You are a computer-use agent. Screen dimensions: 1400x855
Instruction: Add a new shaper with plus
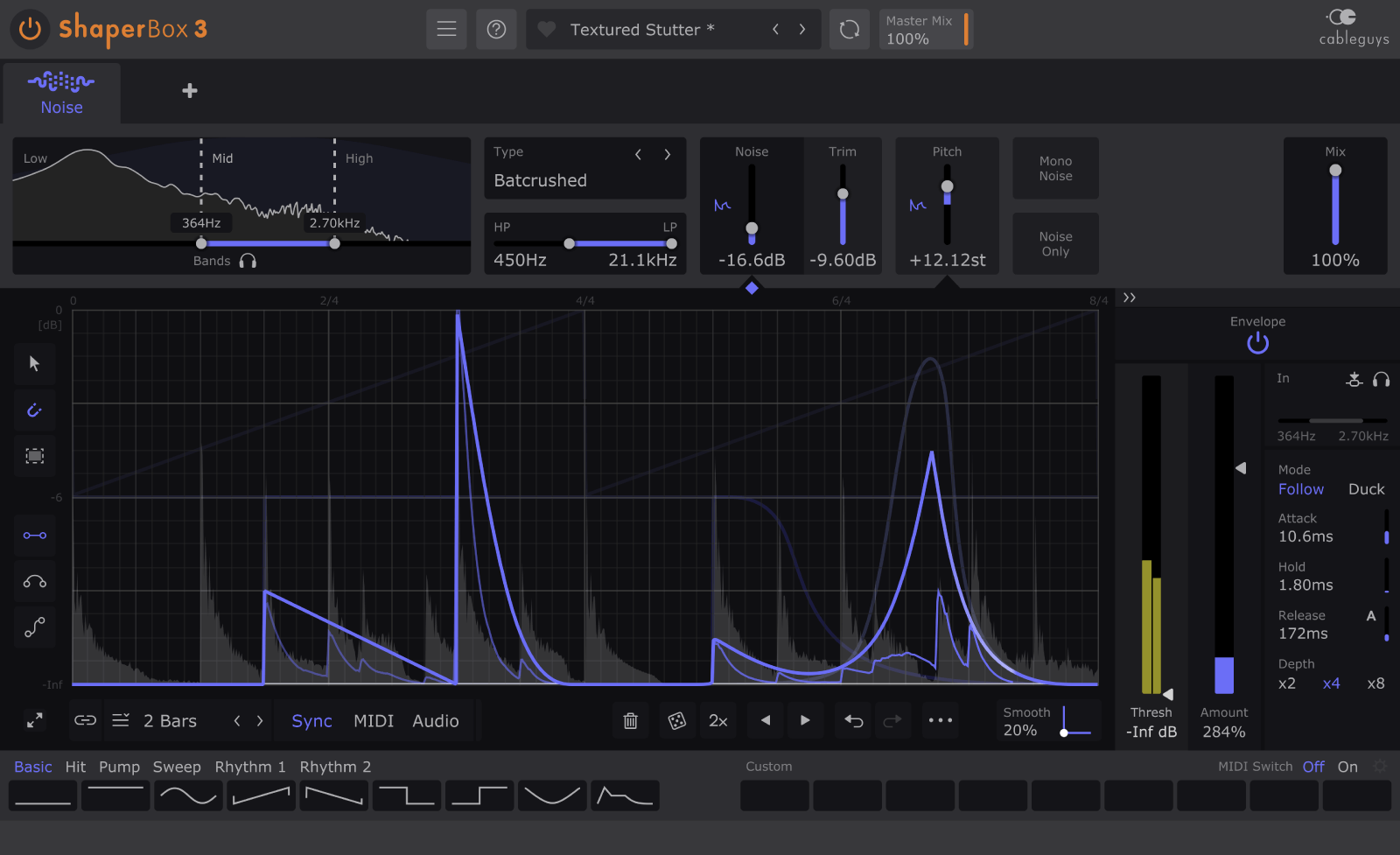[x=190, y=90]
